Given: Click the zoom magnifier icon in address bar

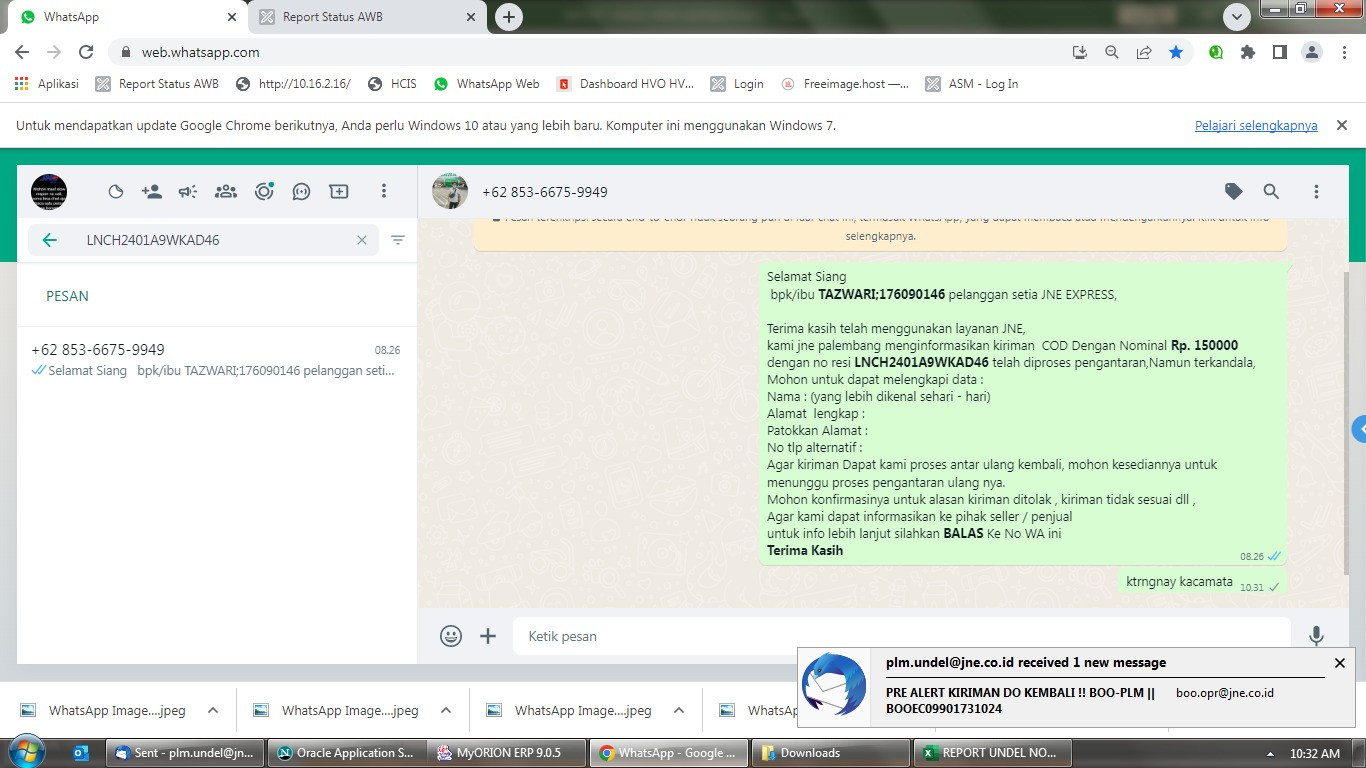Looking at the screenshot, I should click(1112, 52).
